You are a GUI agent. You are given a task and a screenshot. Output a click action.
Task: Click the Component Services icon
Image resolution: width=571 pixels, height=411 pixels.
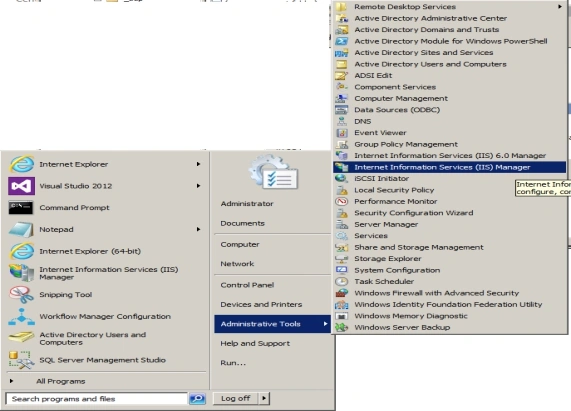(x=342, y=87)
